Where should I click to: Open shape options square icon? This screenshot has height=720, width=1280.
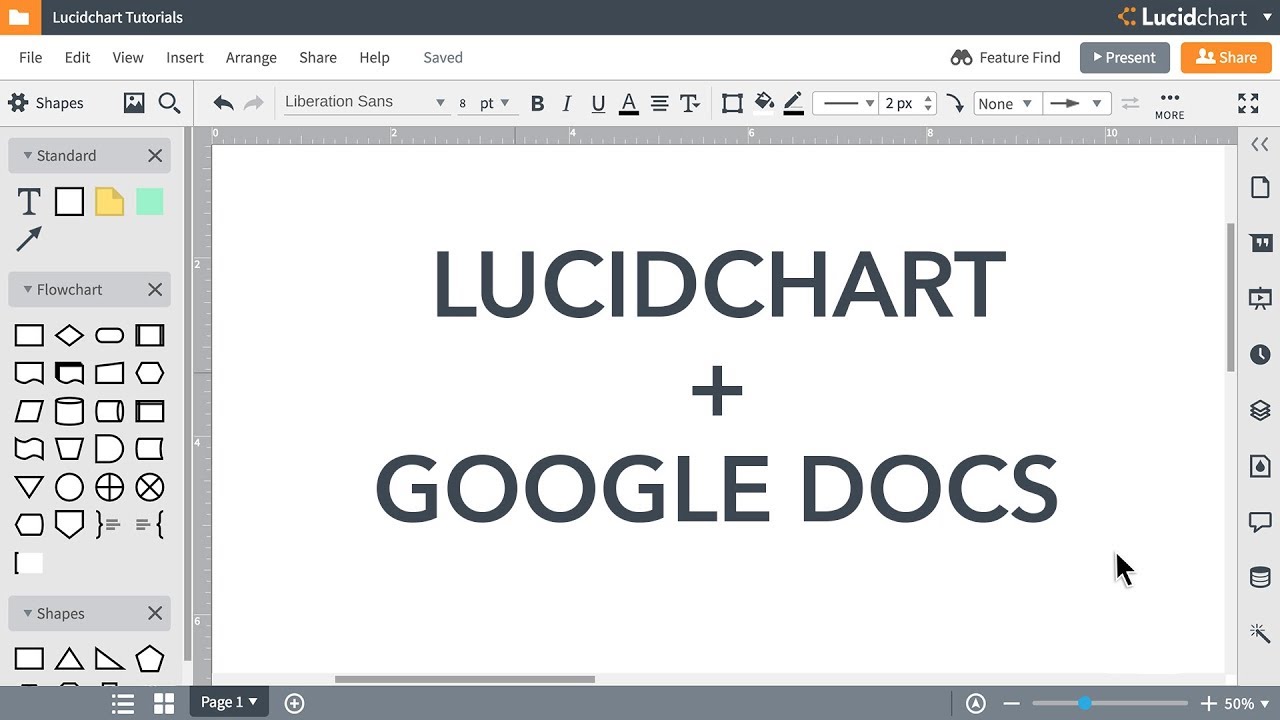(732, 103)
